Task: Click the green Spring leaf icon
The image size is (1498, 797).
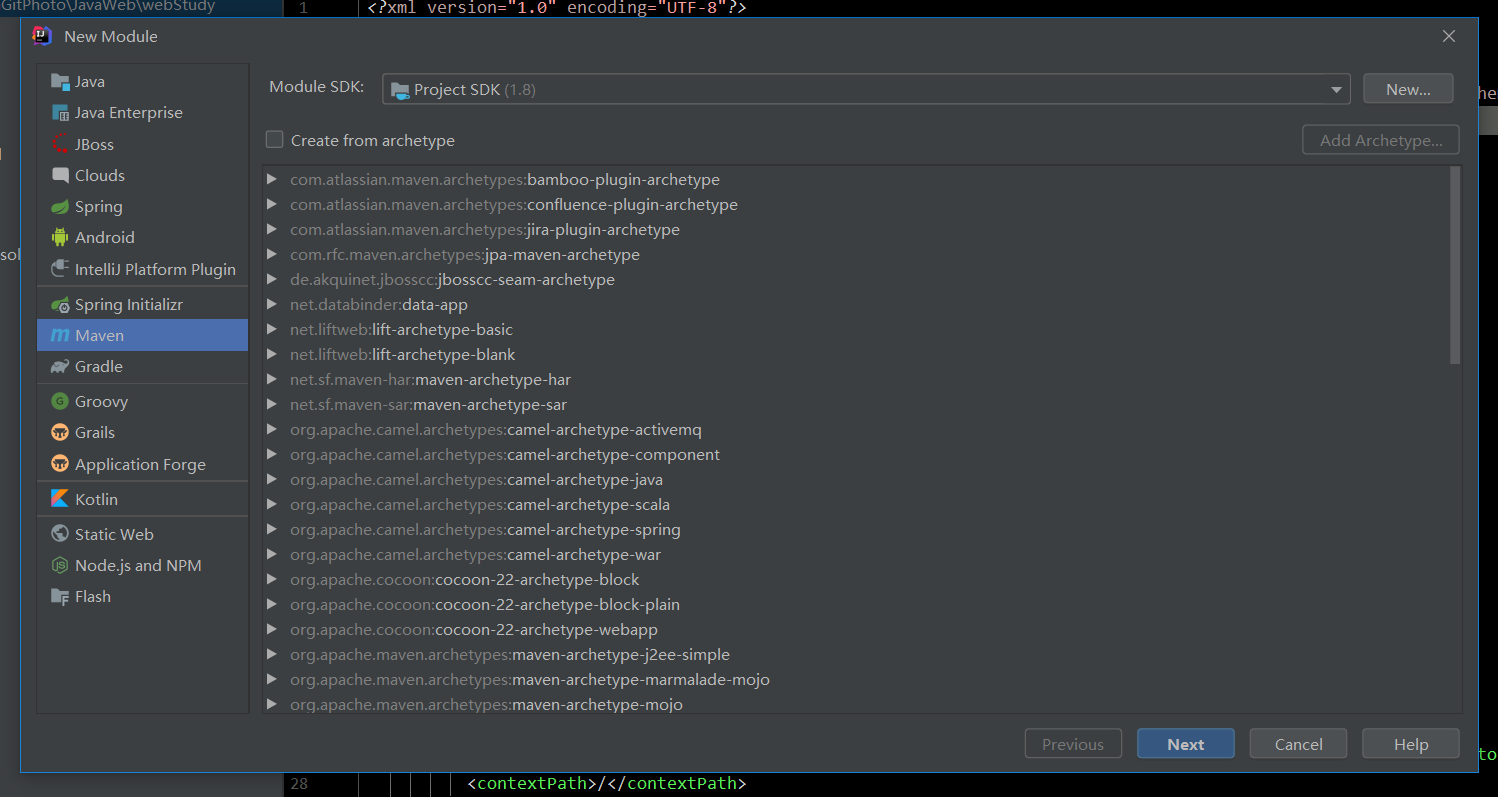Action: pos(60,206)
